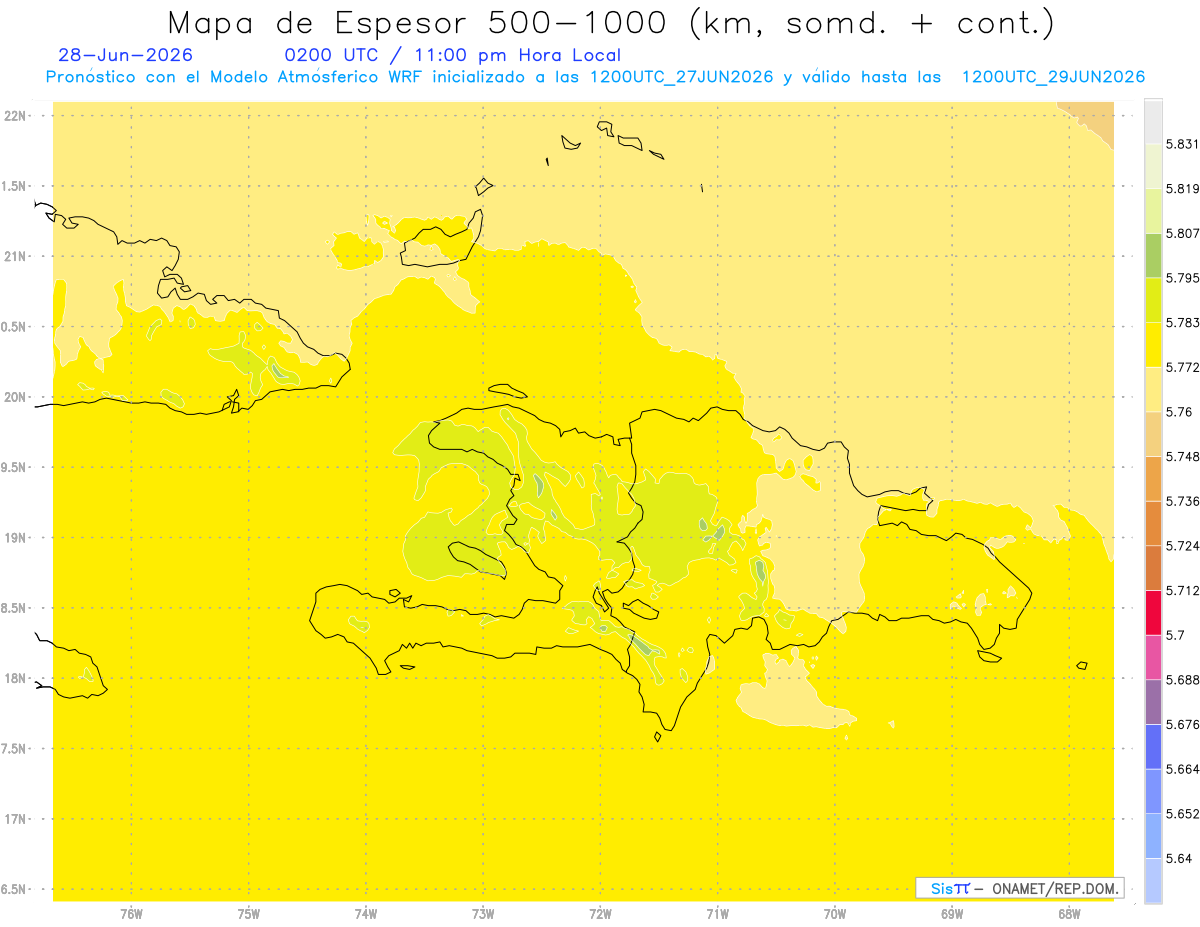This screenshot has width=1200, height=927.
Task: Pick the purple legend band between 5.676 and 5.688
Action: (1153, 702)
